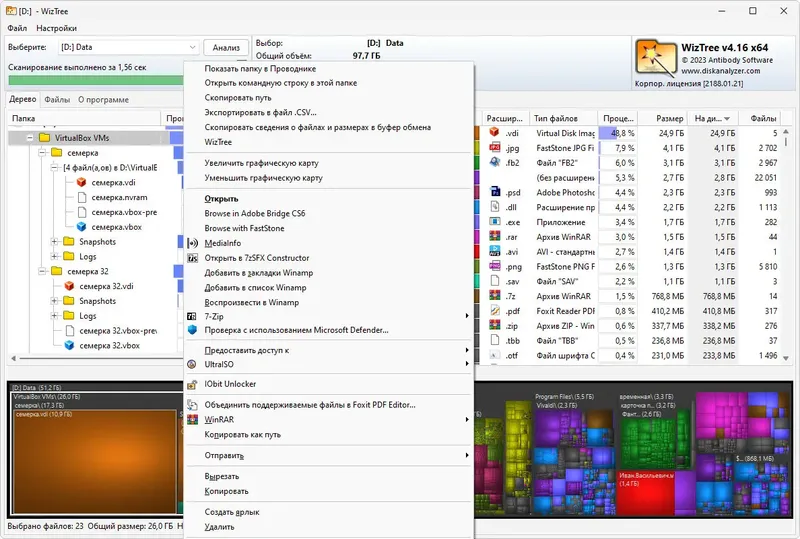
Task: Sort by the Файлы column header
Action: [x=759, y=118]
